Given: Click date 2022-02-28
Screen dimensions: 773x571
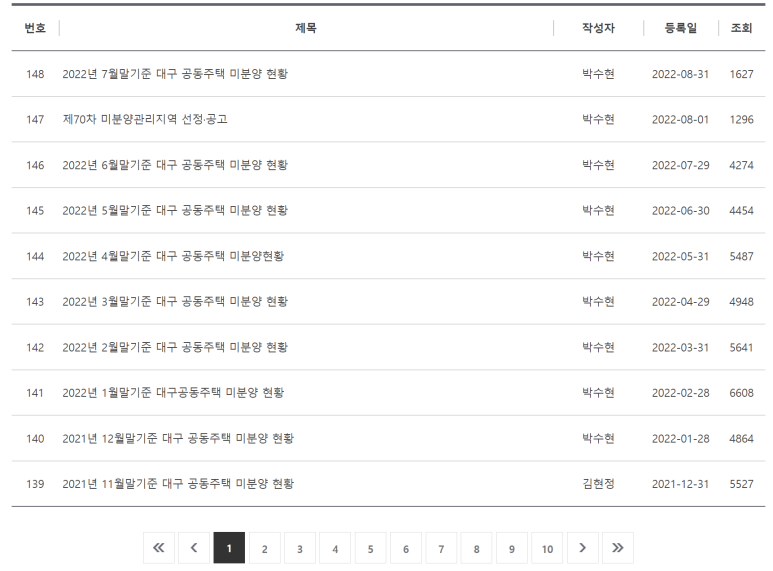Looking at the screenshot, I should pos(681,393).
